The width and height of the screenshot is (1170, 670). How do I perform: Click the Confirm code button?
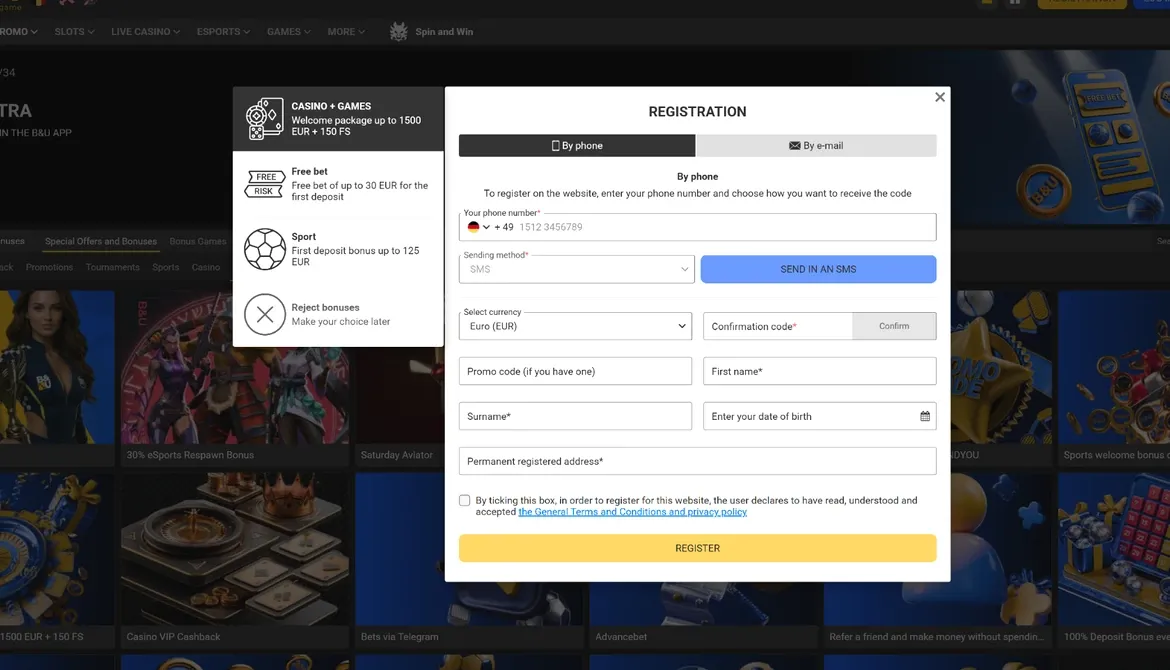coord(894,326)
